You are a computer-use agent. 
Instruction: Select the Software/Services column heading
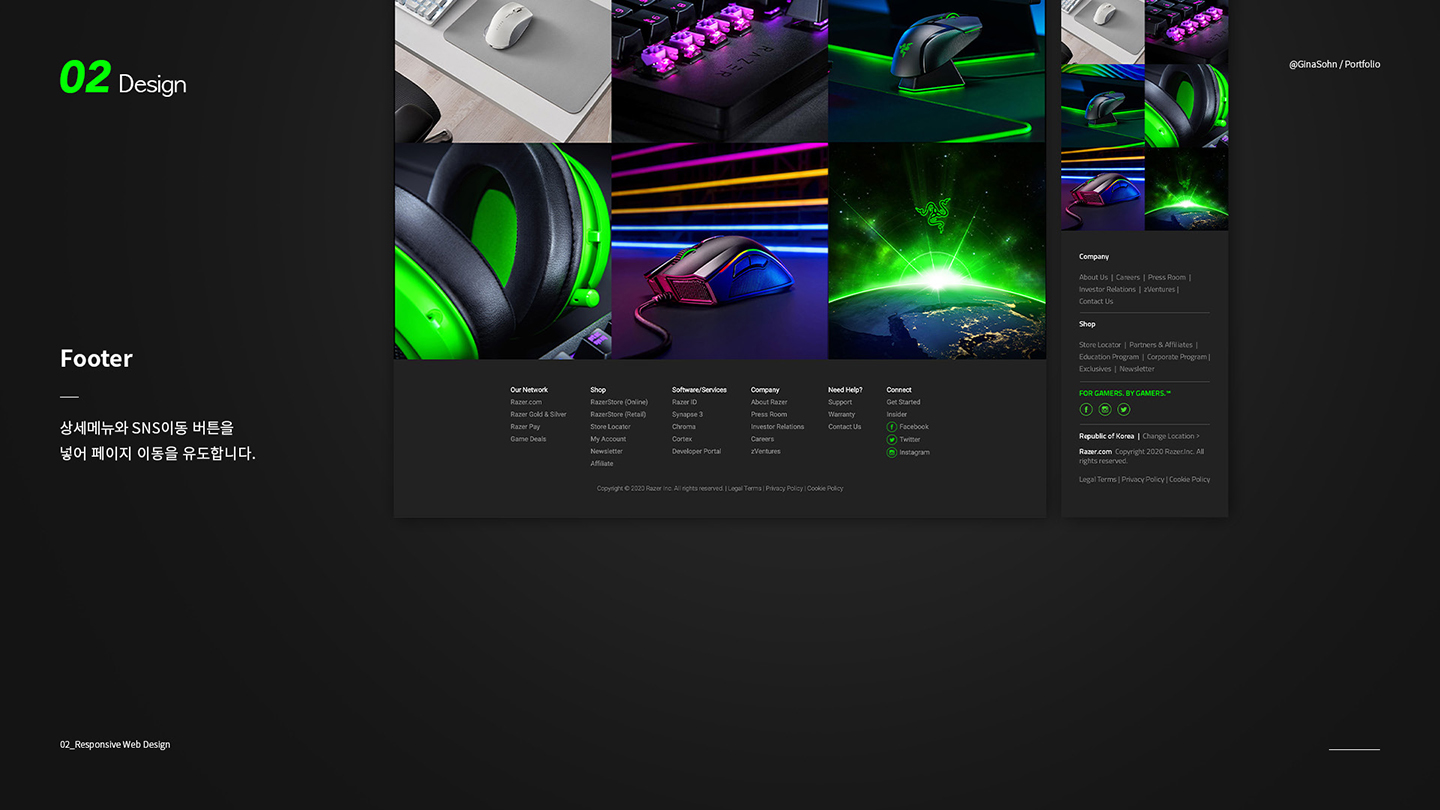click(x=698, y=390)
